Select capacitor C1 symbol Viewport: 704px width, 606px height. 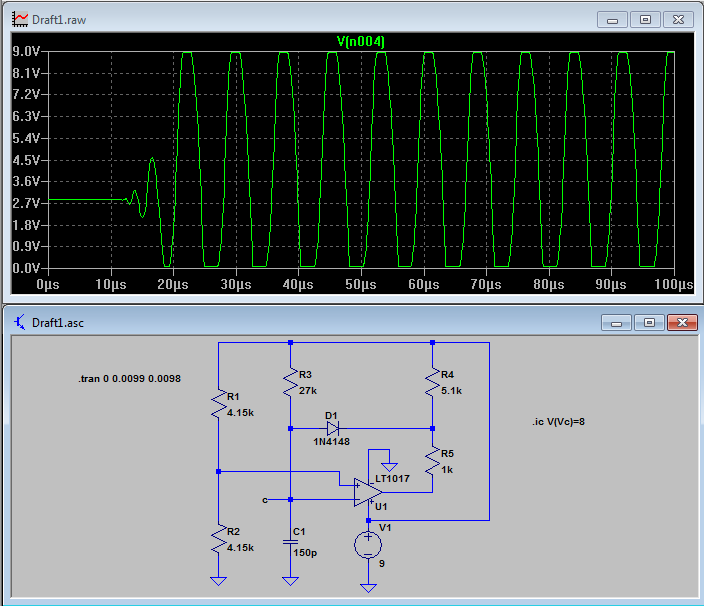tap(290, 540)
